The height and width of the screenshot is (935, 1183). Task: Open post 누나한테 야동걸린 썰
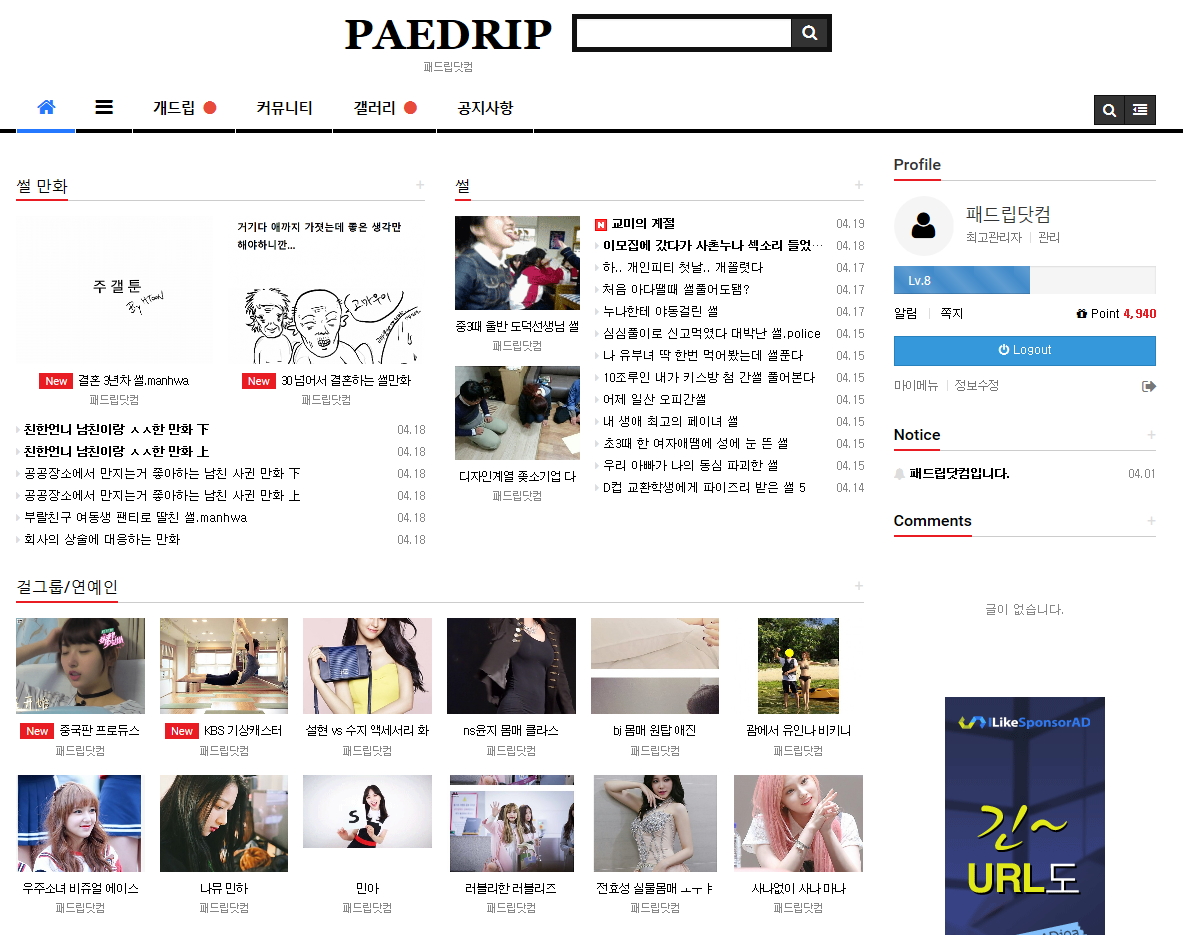point(660,312)
